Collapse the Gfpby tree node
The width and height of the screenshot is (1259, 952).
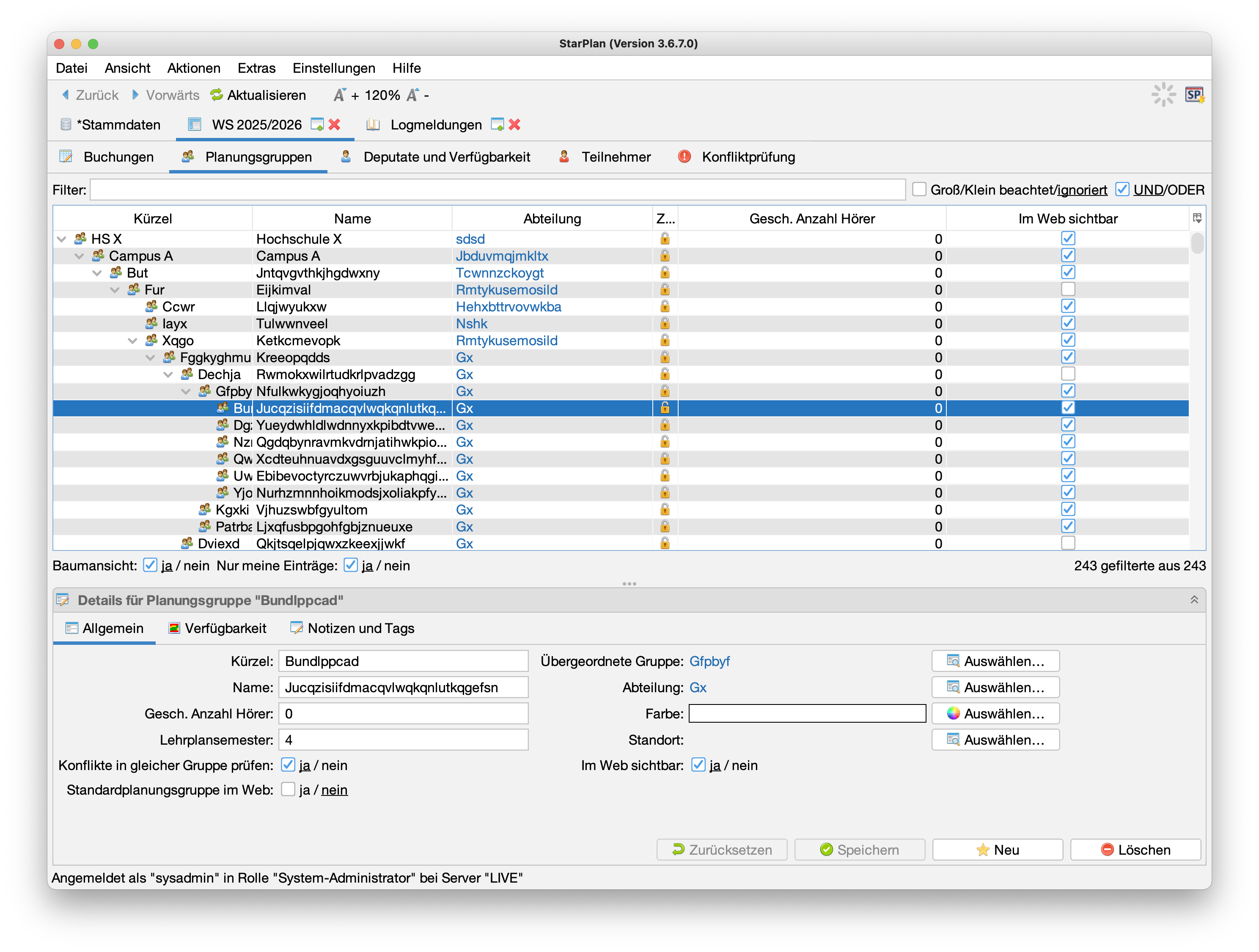click(186, 392)
